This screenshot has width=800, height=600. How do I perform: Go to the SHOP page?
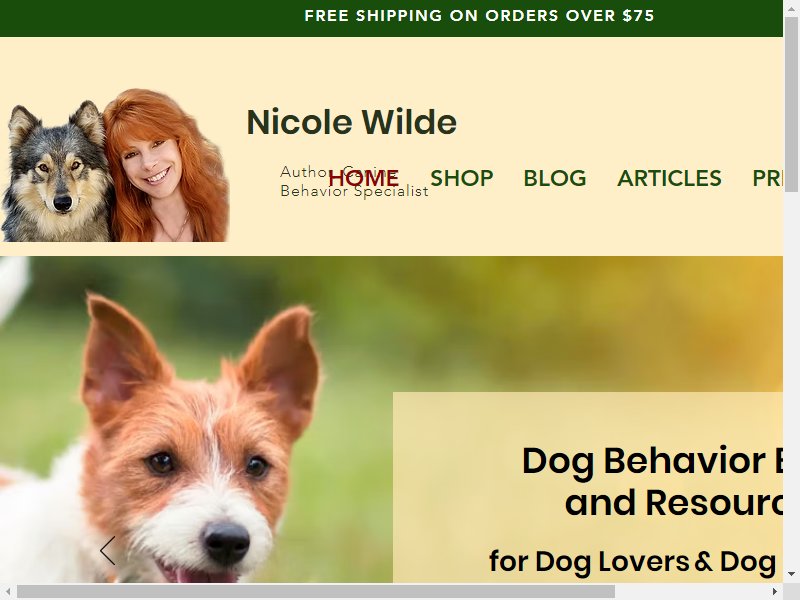click(x=462, y=178)
